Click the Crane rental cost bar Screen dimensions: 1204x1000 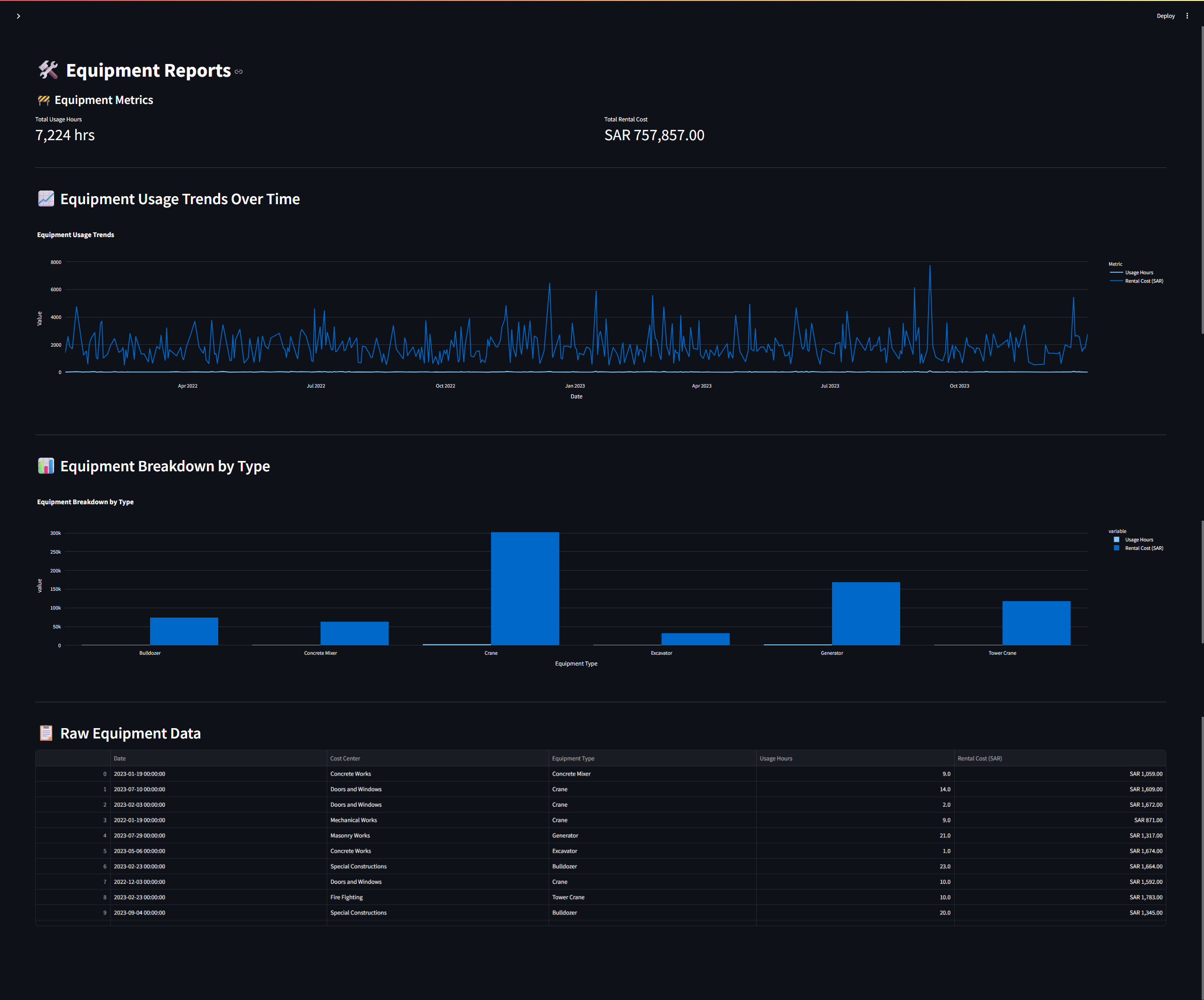pyautogui.click(x=524, y=588)
